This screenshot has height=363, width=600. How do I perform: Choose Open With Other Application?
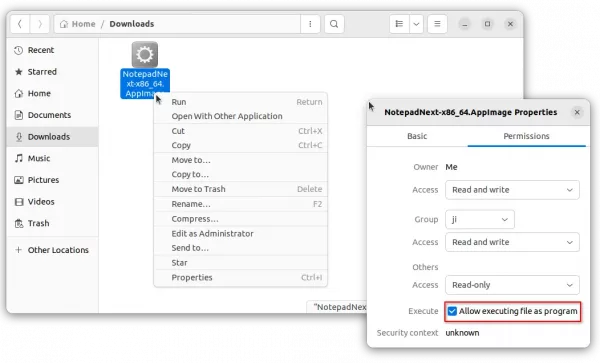tap(241, 116)
